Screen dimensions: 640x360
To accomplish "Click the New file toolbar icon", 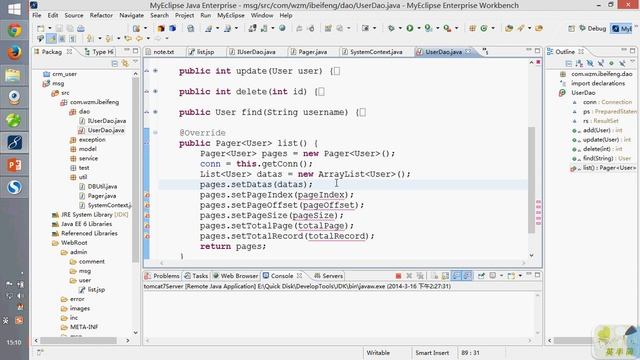I will (40, 28).
